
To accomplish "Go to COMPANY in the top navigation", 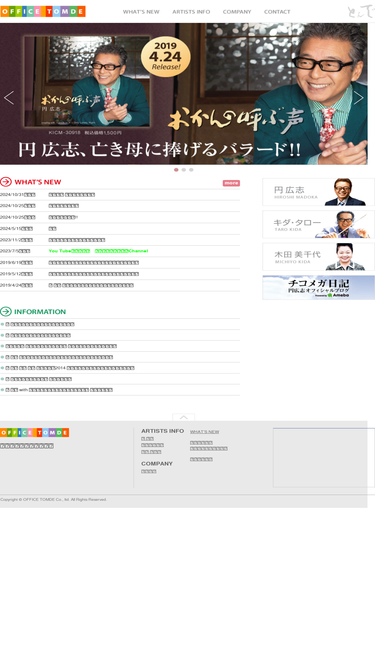I will (x=237, y=12).
